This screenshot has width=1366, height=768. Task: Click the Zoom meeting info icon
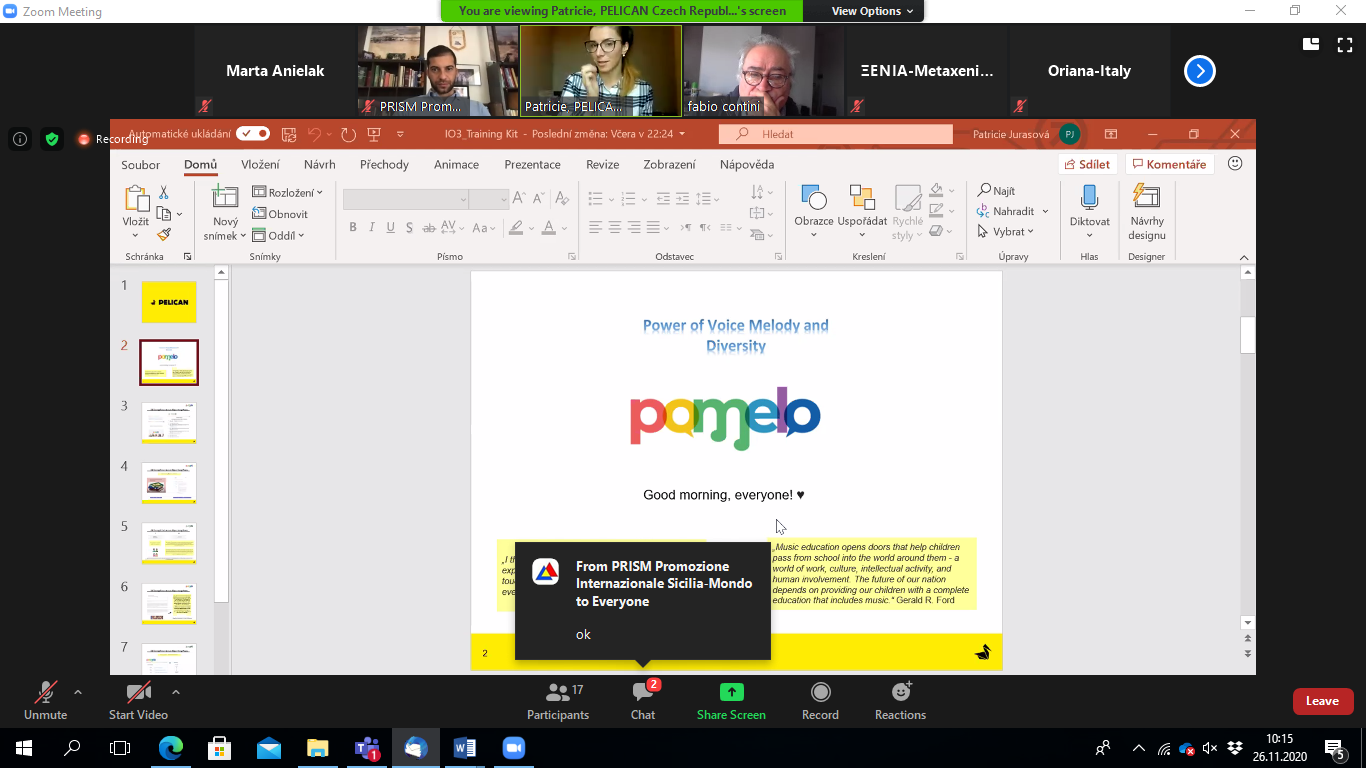coord(20,139)
